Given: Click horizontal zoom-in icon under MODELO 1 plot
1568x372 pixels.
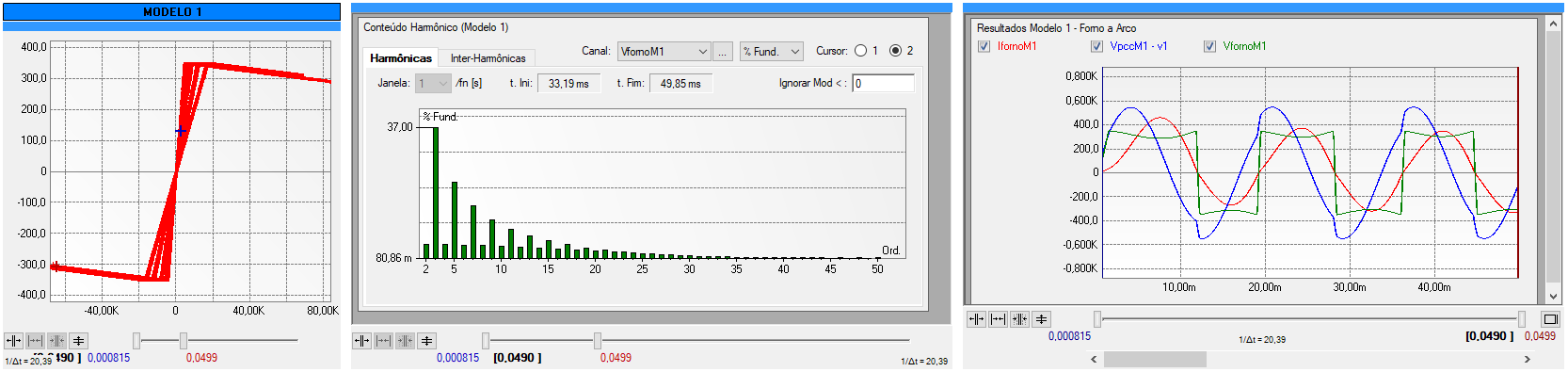Looking at the screenshot, I should tap(13, 341).
